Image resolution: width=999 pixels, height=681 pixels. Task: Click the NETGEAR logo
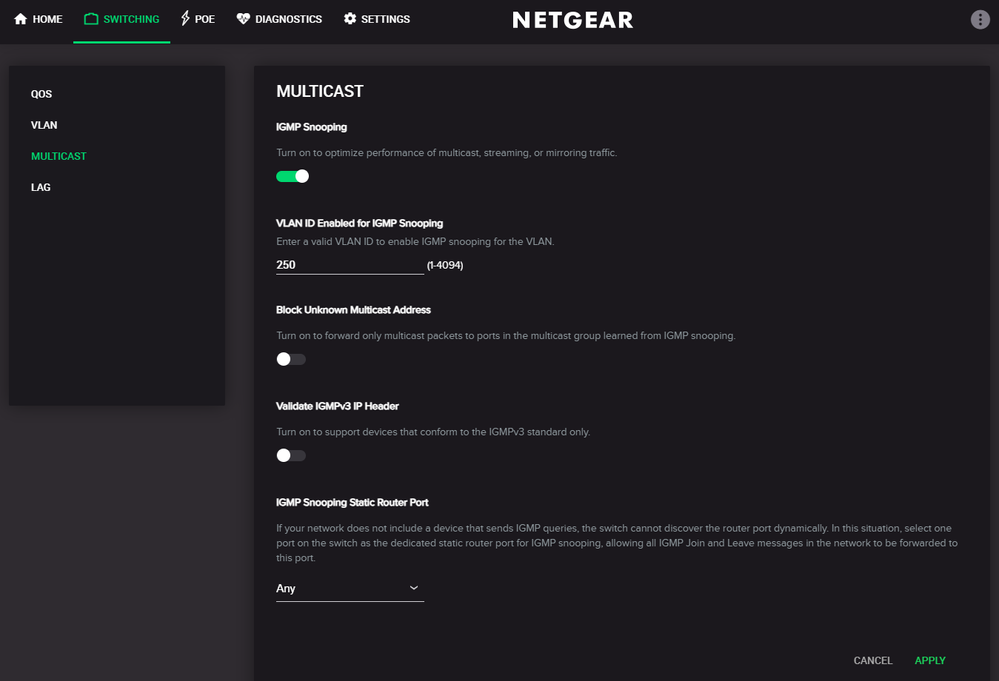572,18
